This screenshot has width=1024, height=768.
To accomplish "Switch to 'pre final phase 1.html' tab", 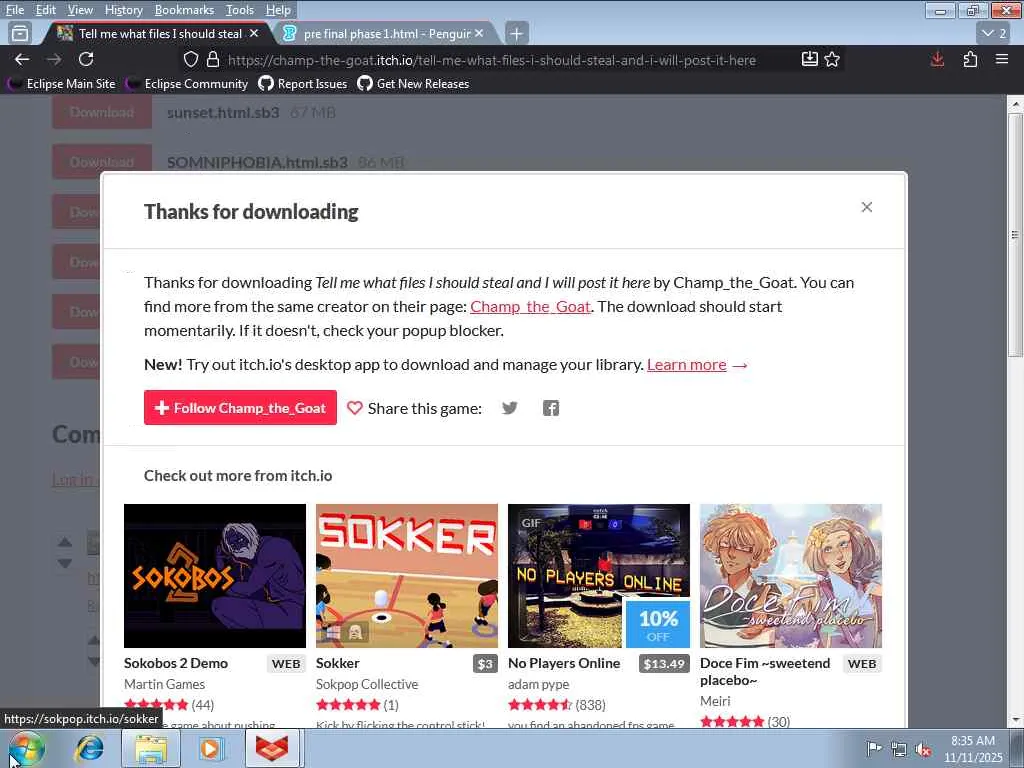I will [x=386, y=33].
